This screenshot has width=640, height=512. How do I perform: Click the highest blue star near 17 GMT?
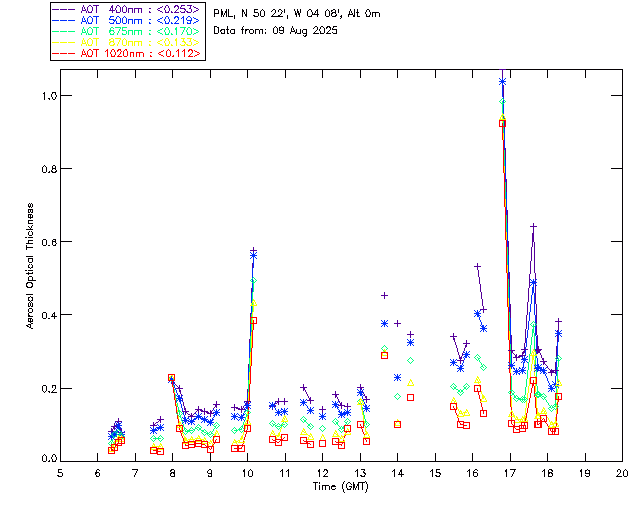pyautogui.click(x=502, y=81)
